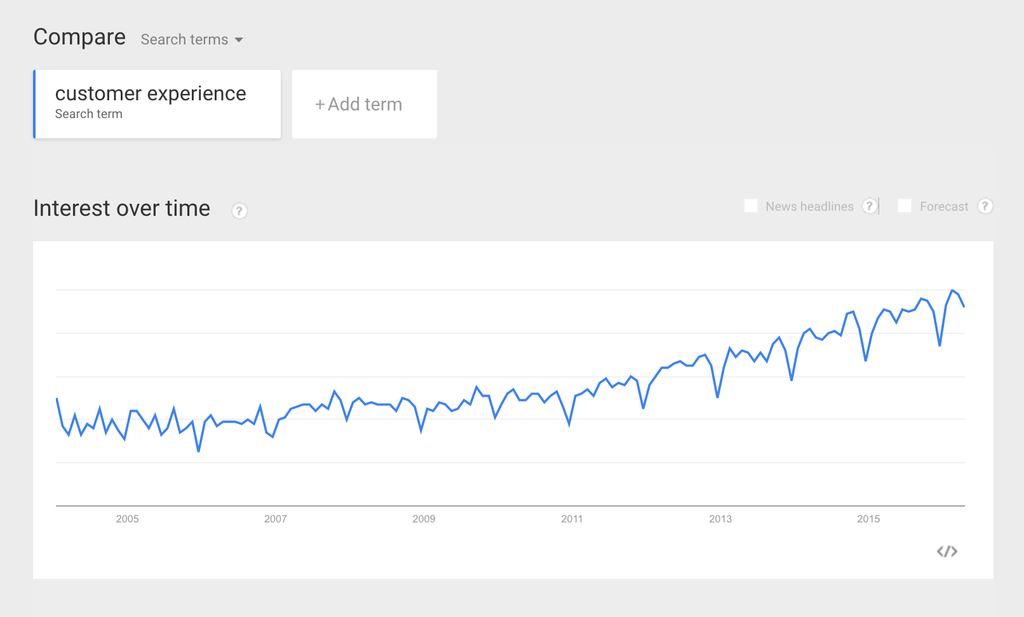
Task: Click the Interest over time title
Action: click(x=122, y=208)
